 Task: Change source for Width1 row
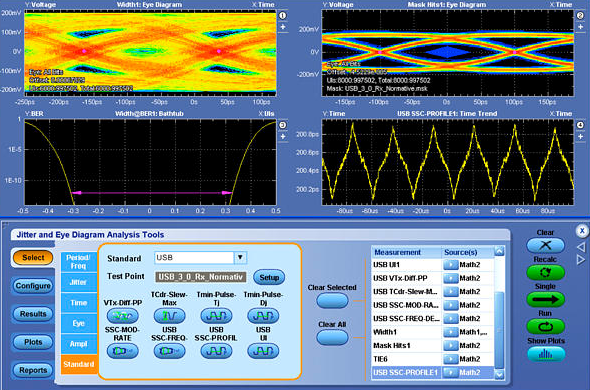click(450, 332)
